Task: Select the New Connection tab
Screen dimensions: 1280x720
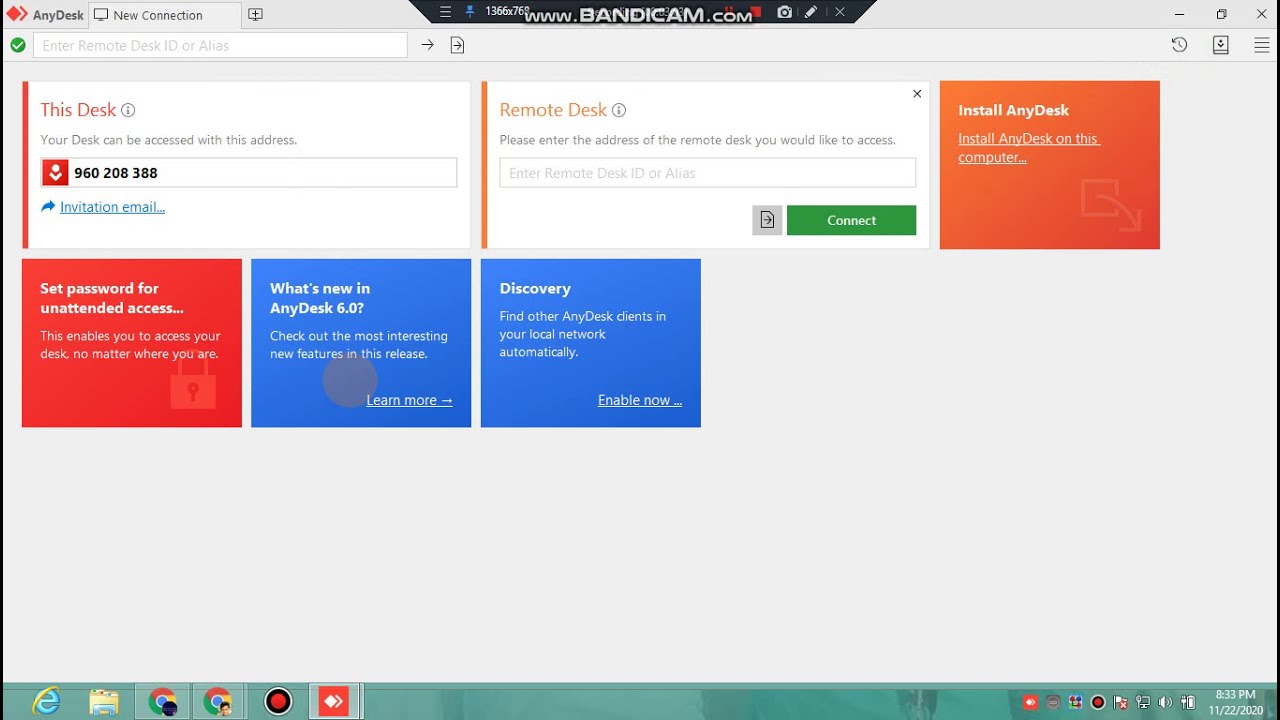Action: 164,15
